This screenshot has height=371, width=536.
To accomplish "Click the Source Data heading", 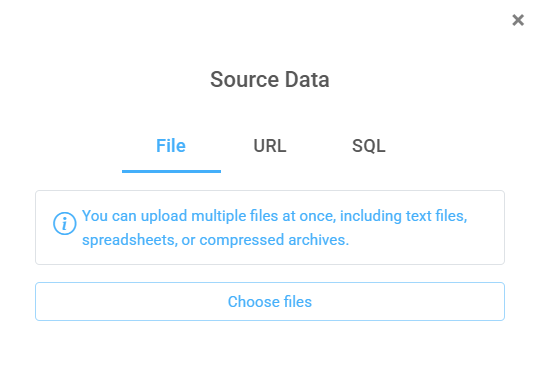I will (x=270, y=79).
